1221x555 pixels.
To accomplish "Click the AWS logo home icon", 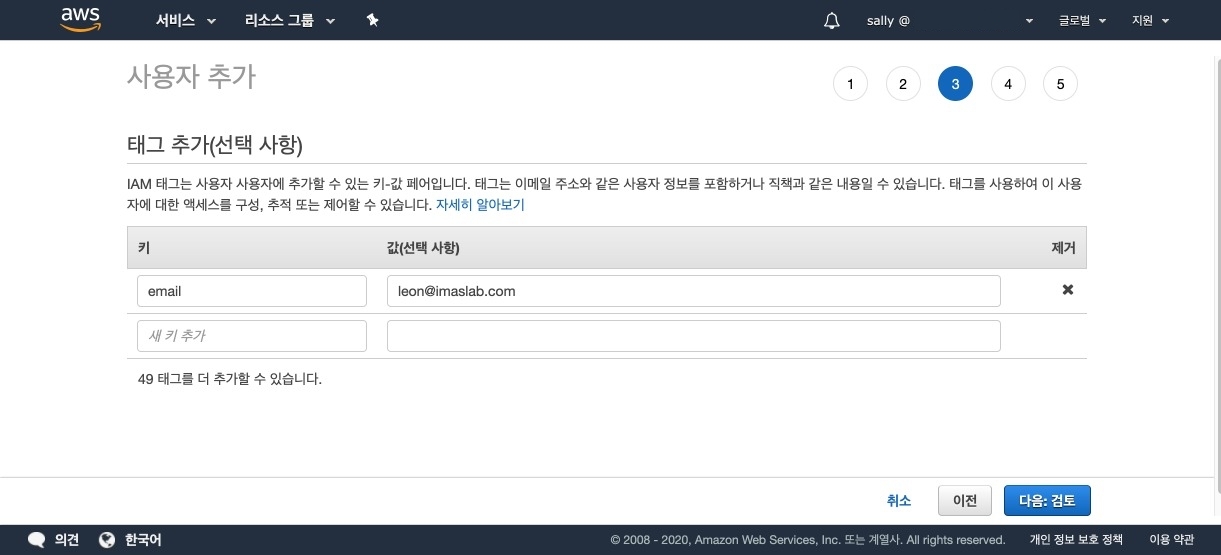I will click(81, 20).
